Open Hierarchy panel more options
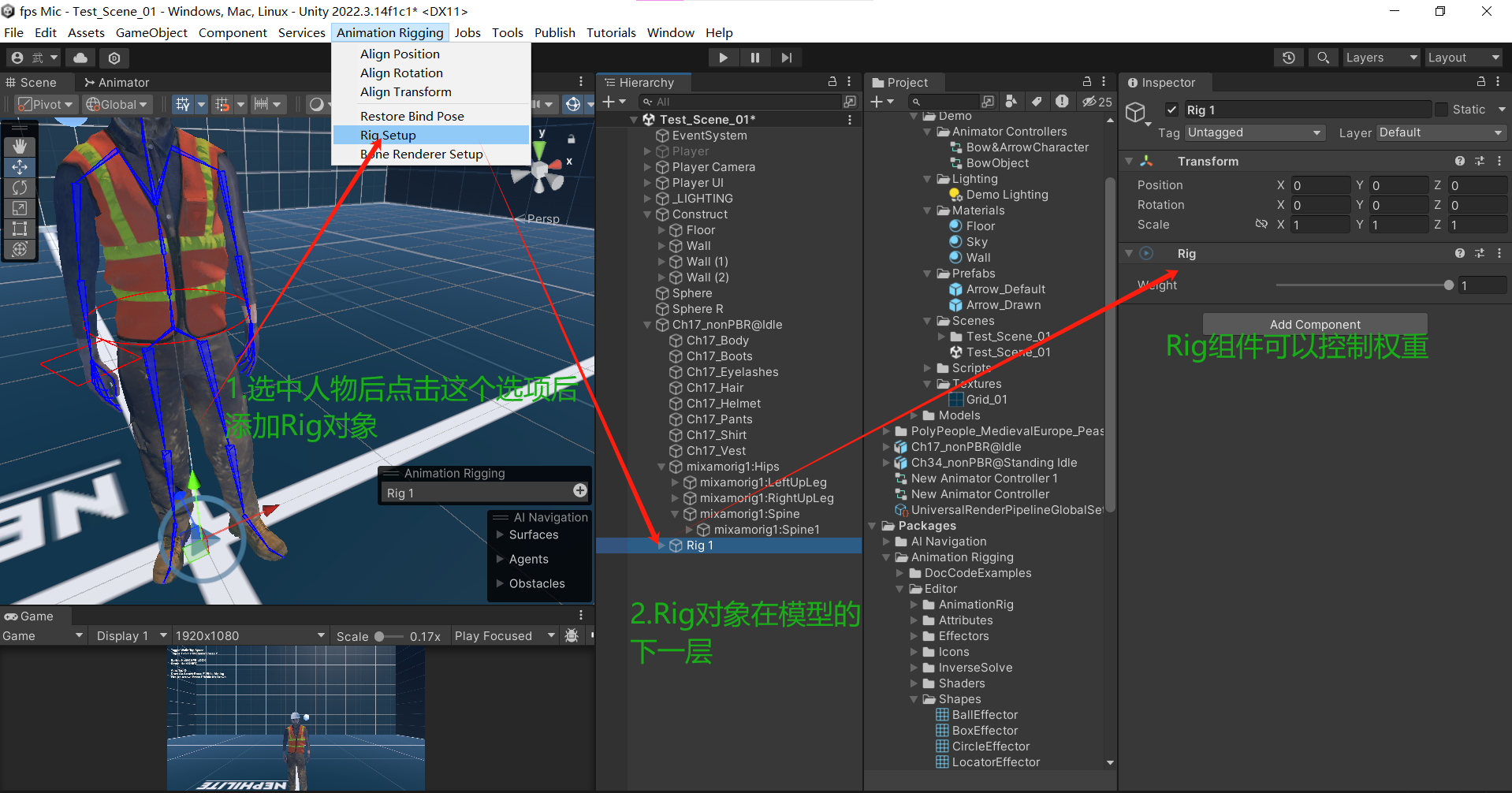 pos(849,81)
